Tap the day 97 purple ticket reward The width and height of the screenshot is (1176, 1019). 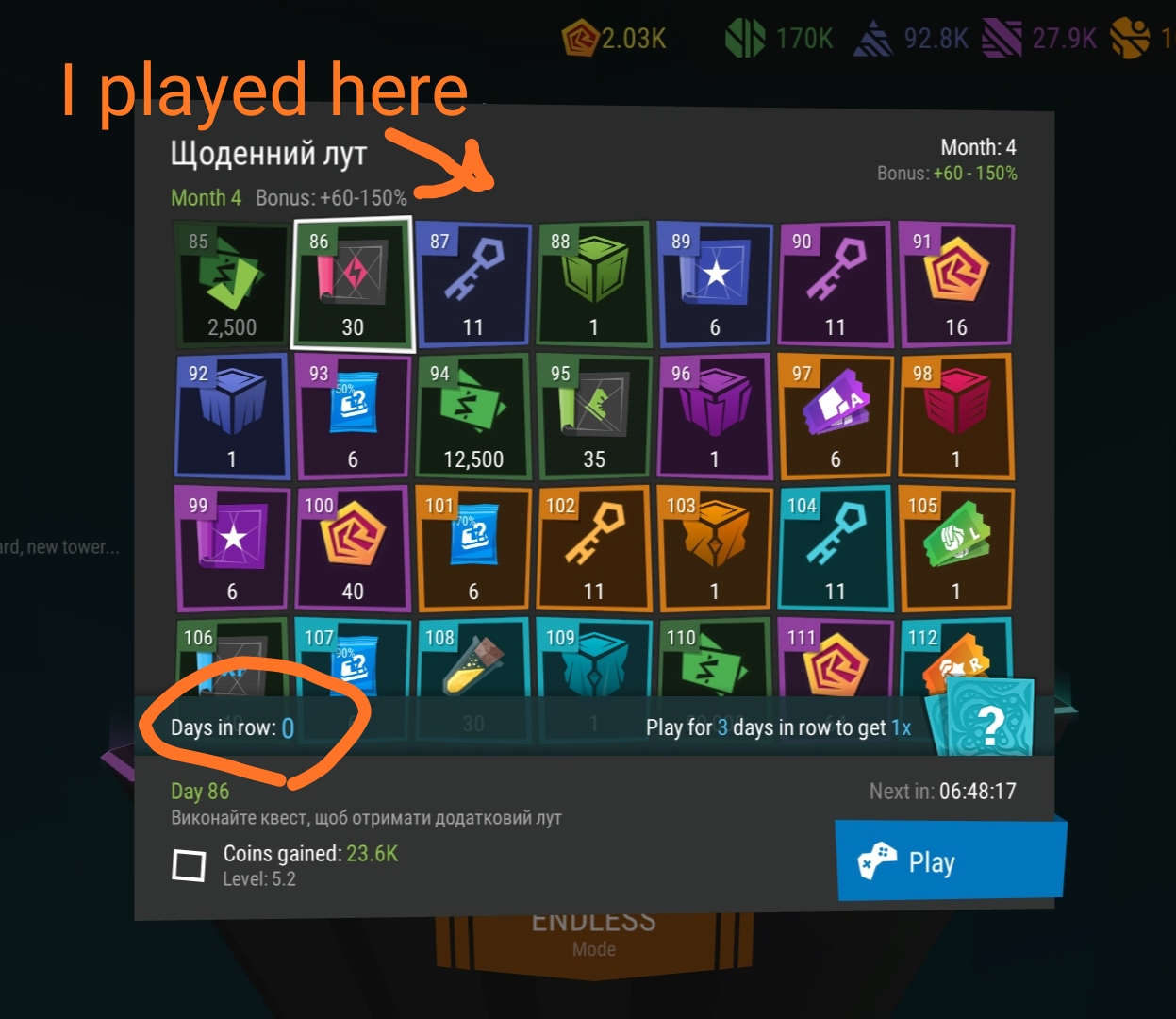pos(835,416)
